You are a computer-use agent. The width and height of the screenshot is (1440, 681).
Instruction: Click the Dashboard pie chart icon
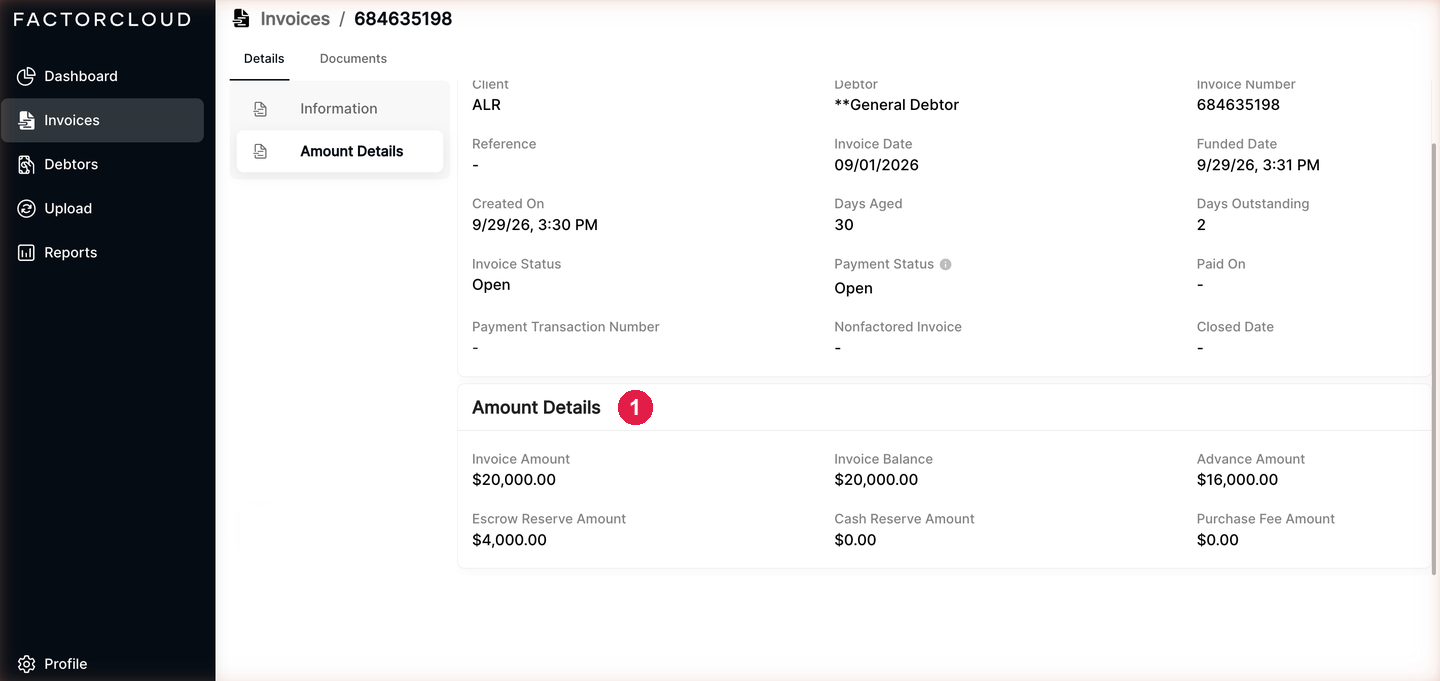pos(27,76)
